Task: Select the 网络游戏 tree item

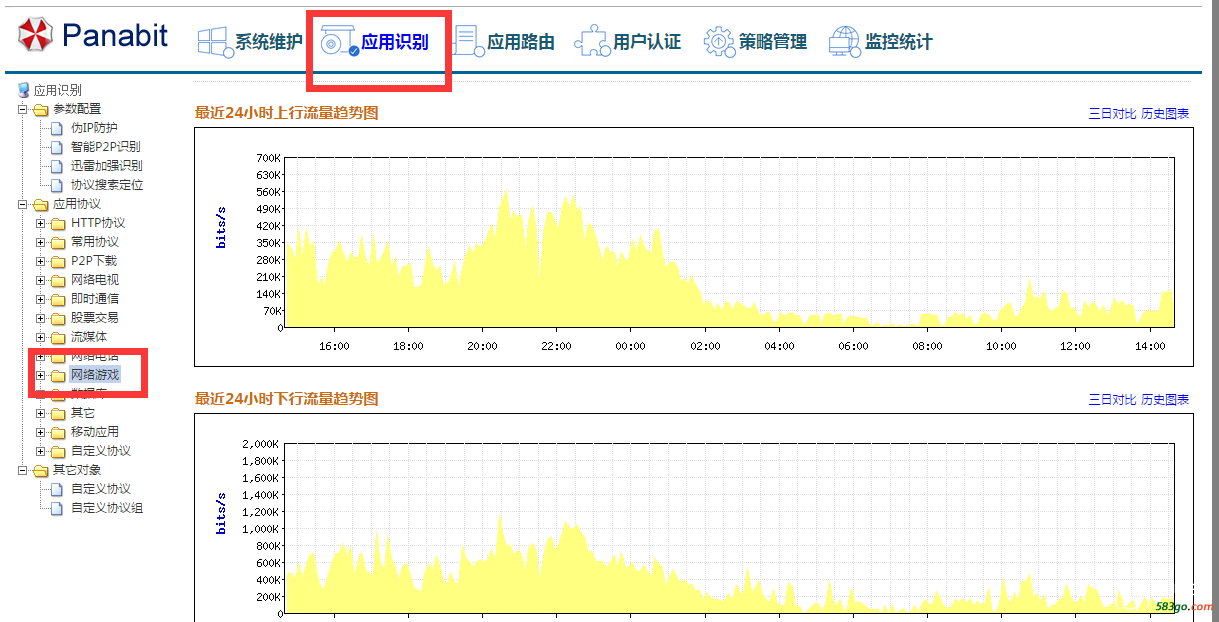Action: [95, 375]
